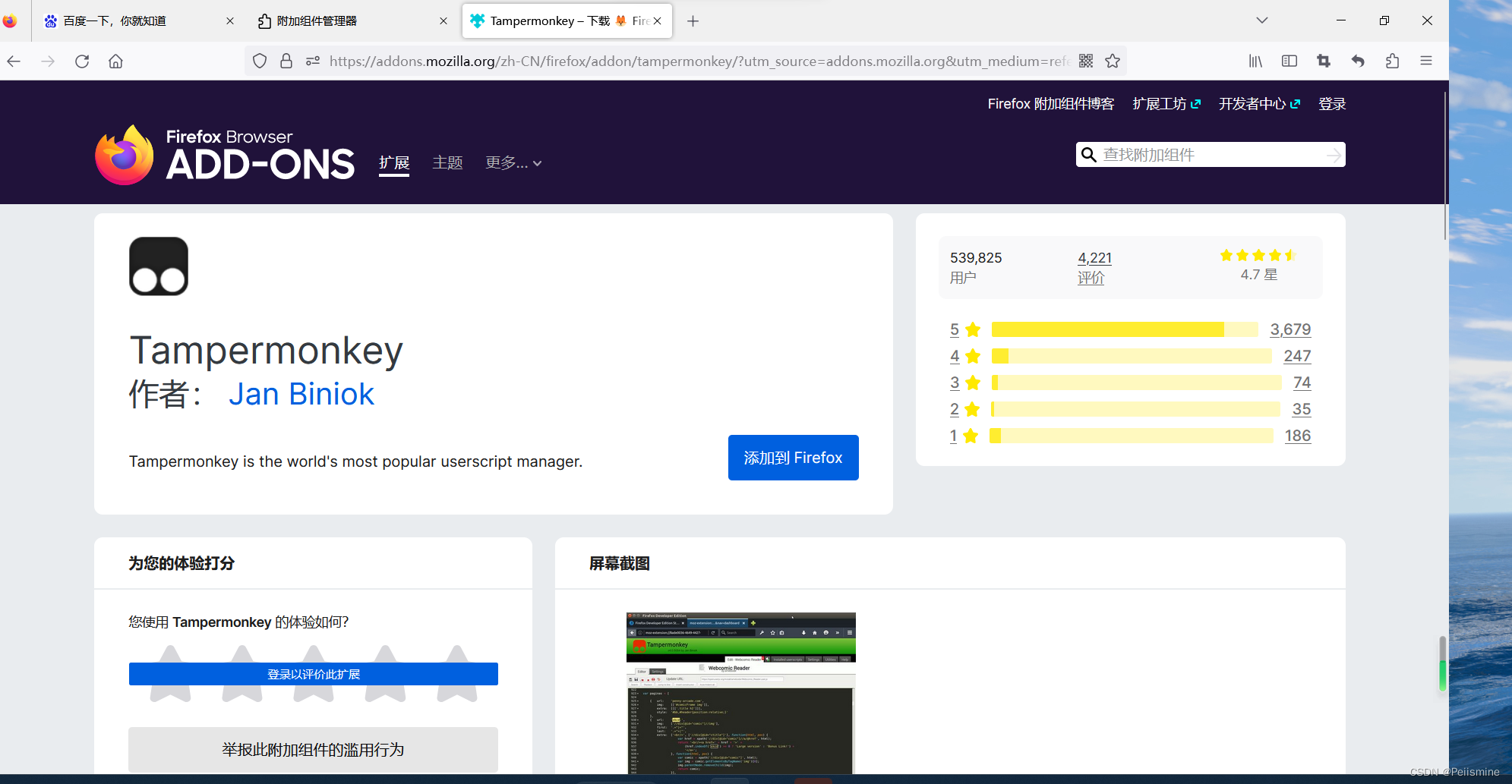Image resolution: width=1512 pixels, height=784 pixels.
Task: Open the Tampermonkey screenshot thumbnail
Action: click(x=741, y=693)
